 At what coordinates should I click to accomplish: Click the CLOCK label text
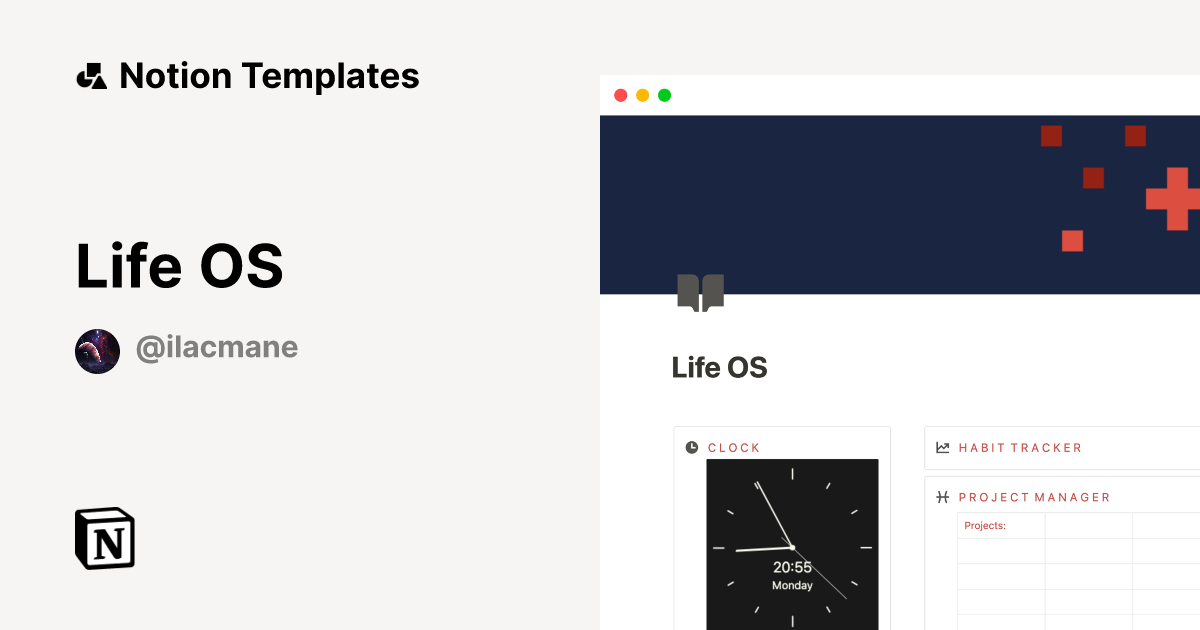coord(734,447)
